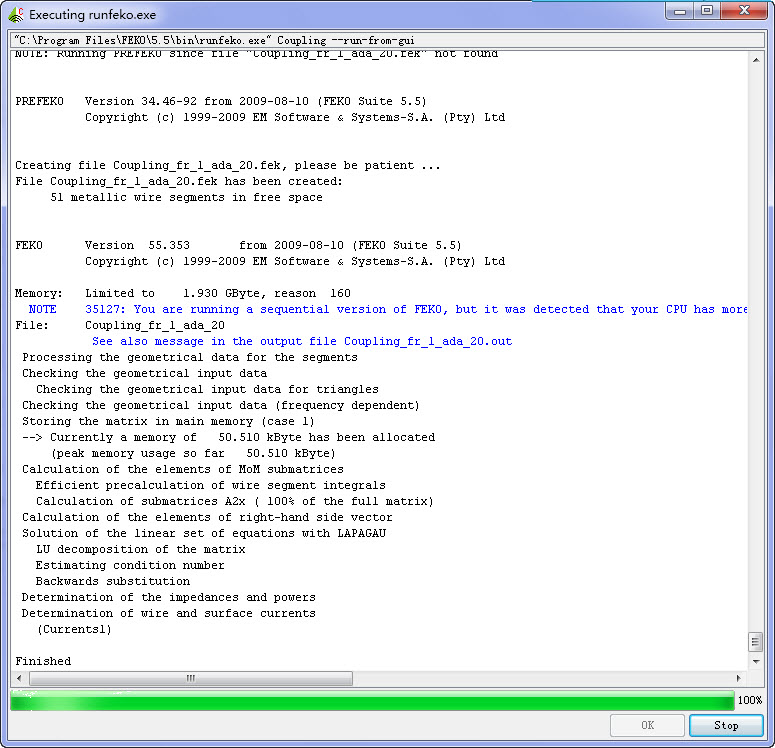Click 'Checking the geometrical input data for triangles'
This screenshot has height=748, width=775.
[207, 389]
